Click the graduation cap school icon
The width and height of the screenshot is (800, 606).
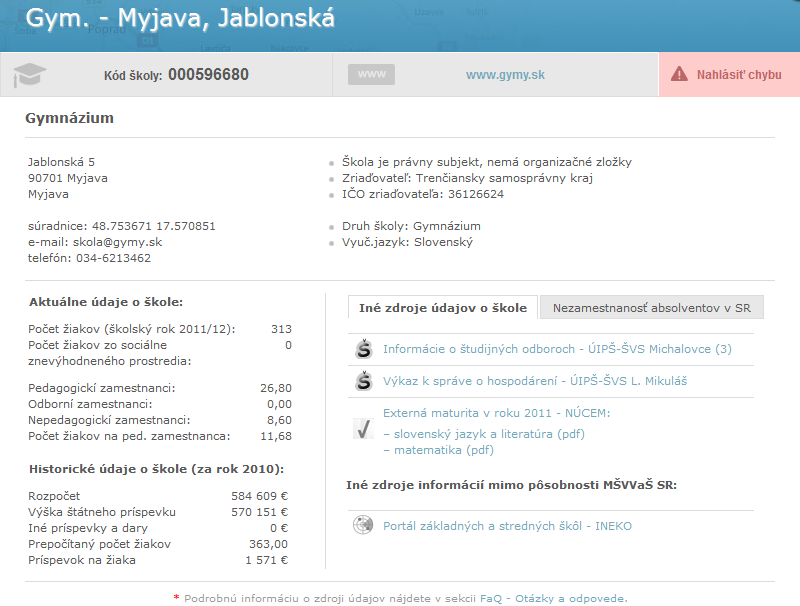(x=30, y=75)
